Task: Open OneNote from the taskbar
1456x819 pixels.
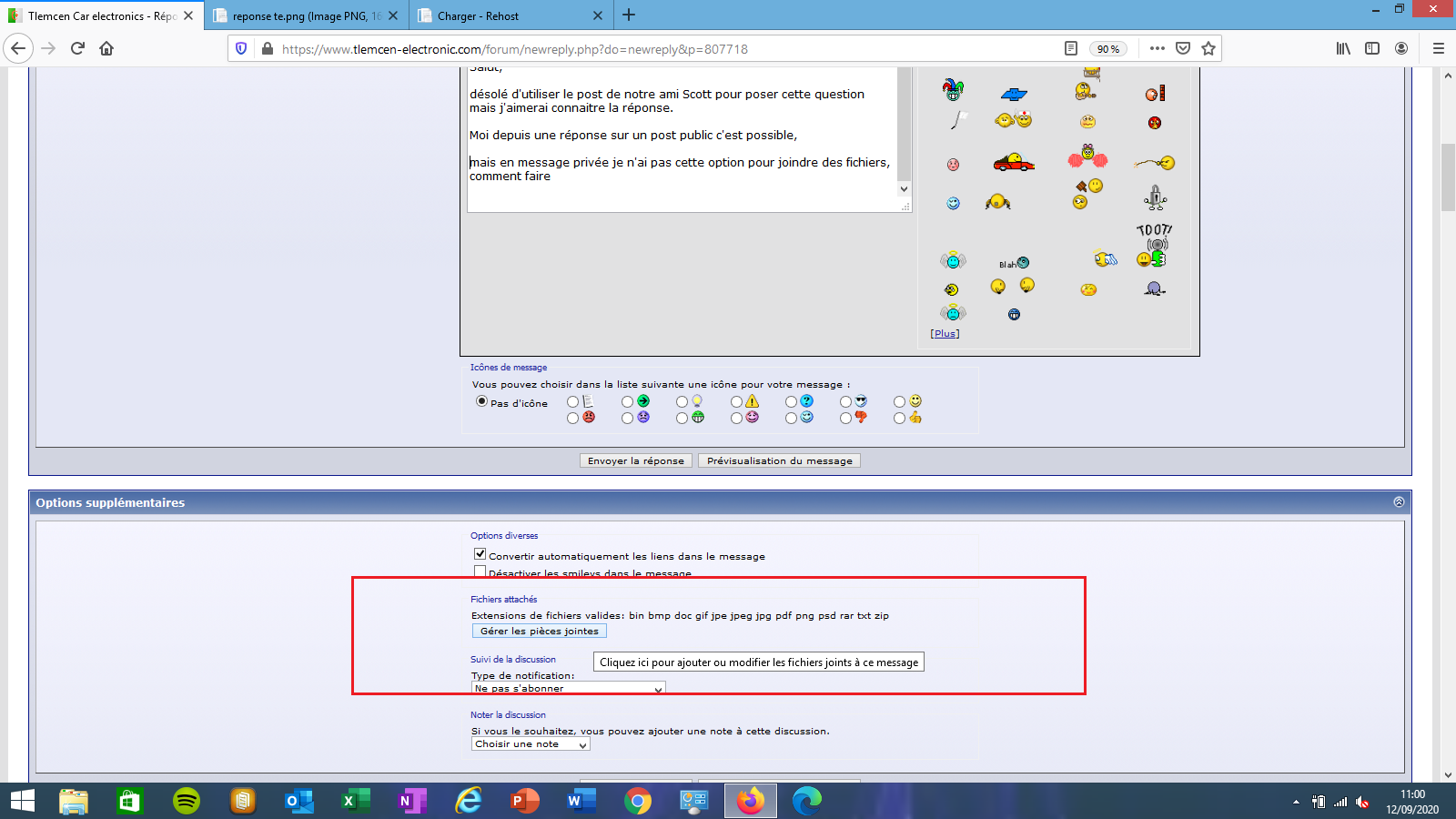Action: point(412,801)
